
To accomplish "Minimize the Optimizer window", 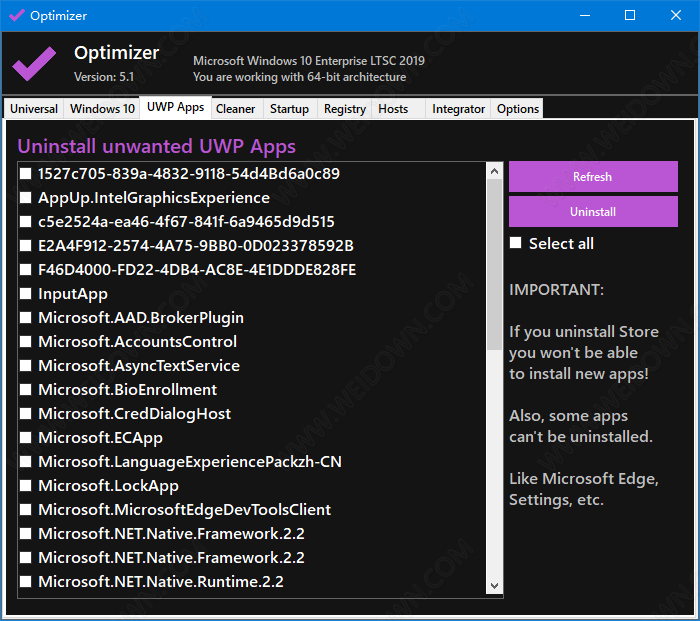I will pos(585,16).
